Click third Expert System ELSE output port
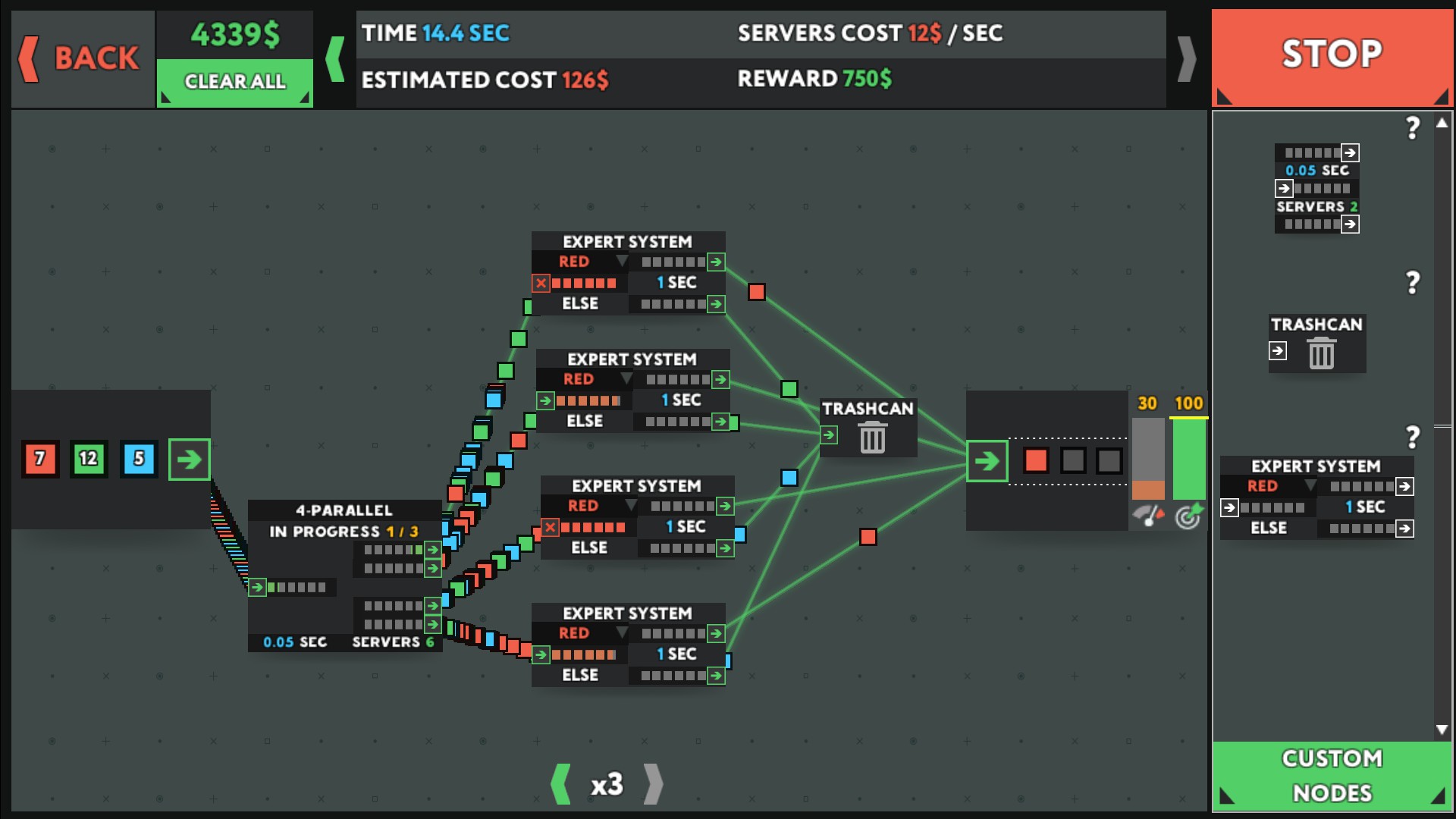Image resolution: width=1456 pixels, height=819 pixels. (x=725, y=548)
